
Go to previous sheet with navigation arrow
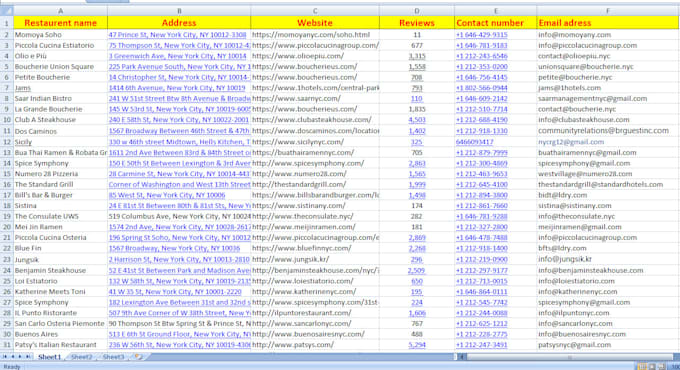coord(13,357)
